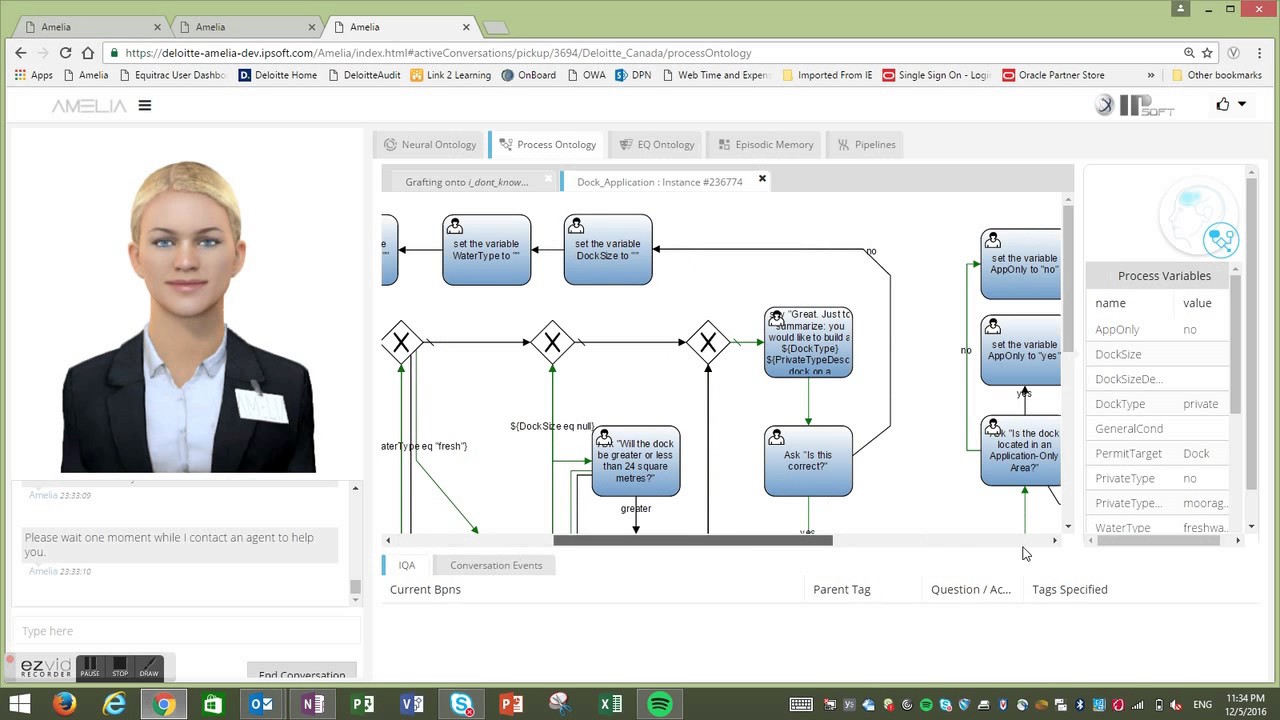The image size is (1280, 720).
Task: Select 'Ask Is this correct?' node
Action: (x=808, y=461)
